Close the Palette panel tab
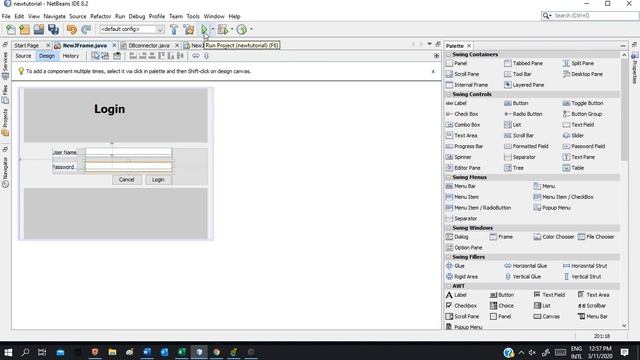Screen dimensions: 640x360 click(x=469, y=46)
